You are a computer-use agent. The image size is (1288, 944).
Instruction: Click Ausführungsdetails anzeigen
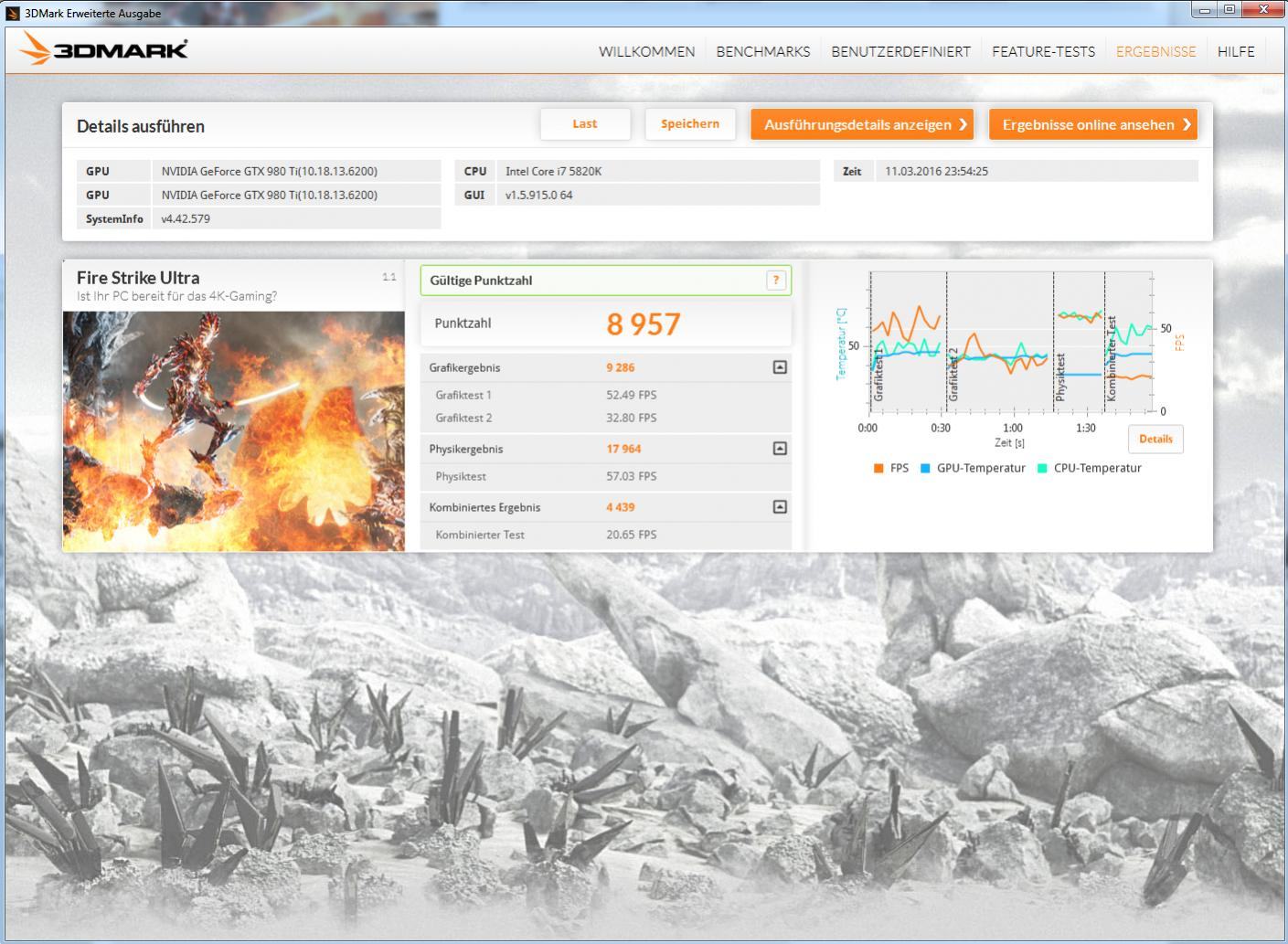pos(862,124)
